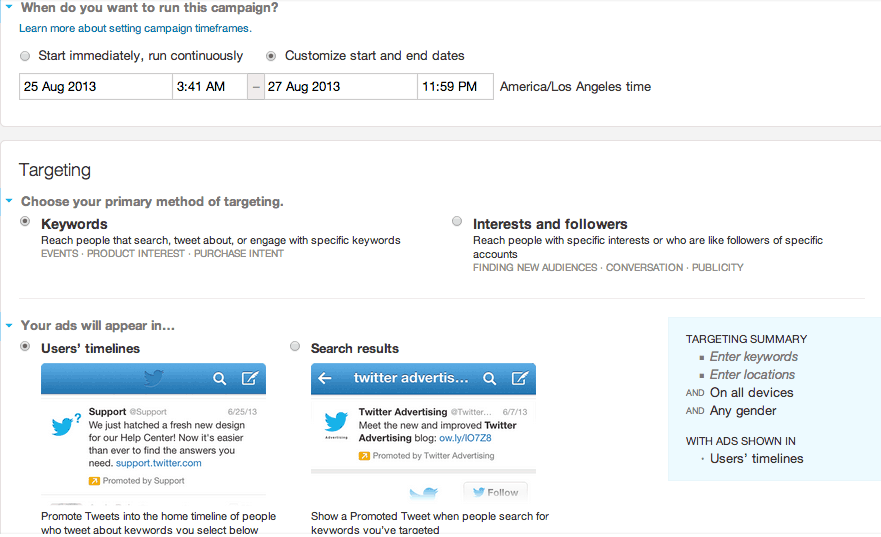Select 'Search results' ad placement radio button
Screen dimensions: 881x537
click(295, 346)
